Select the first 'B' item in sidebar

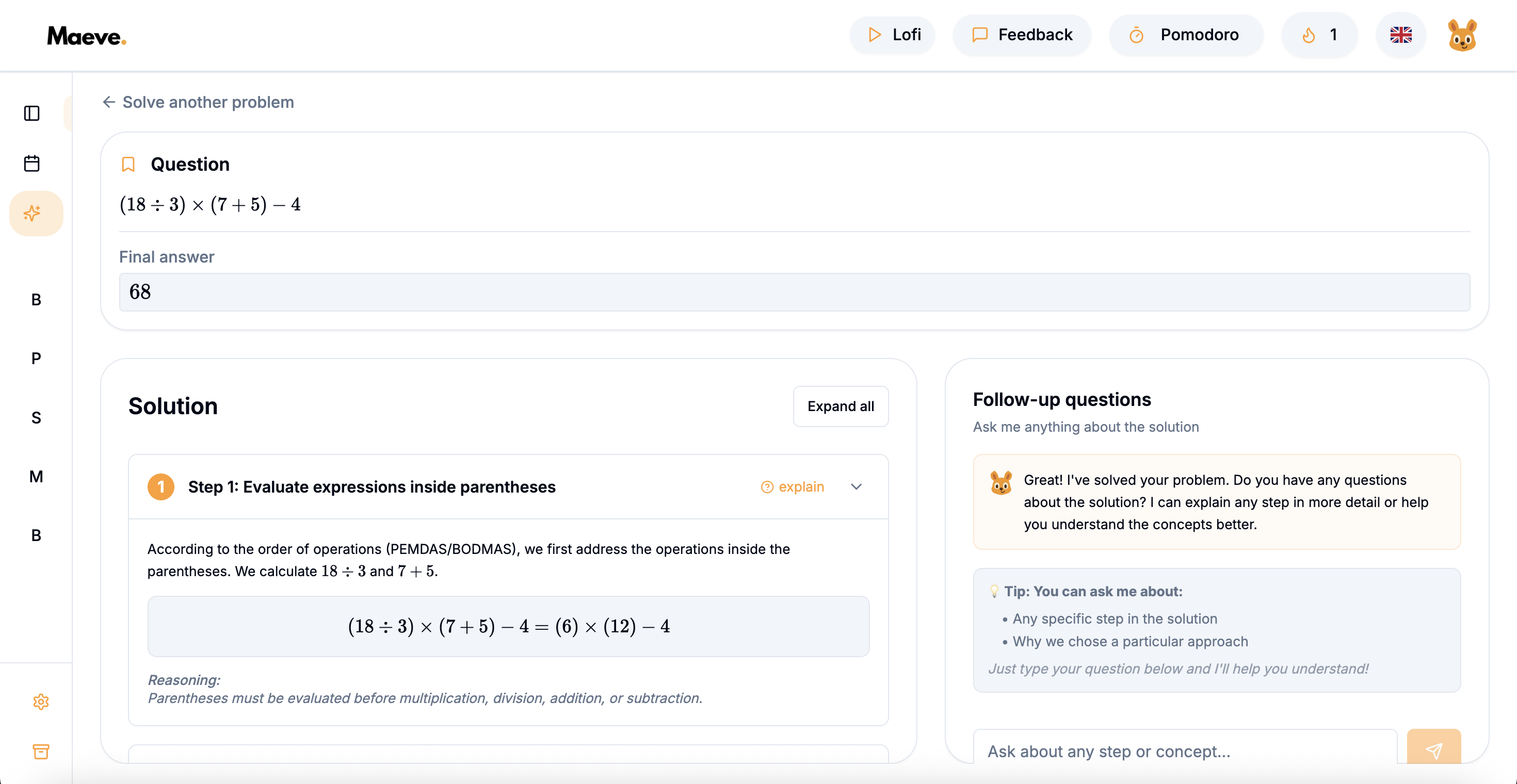(35, 300)
